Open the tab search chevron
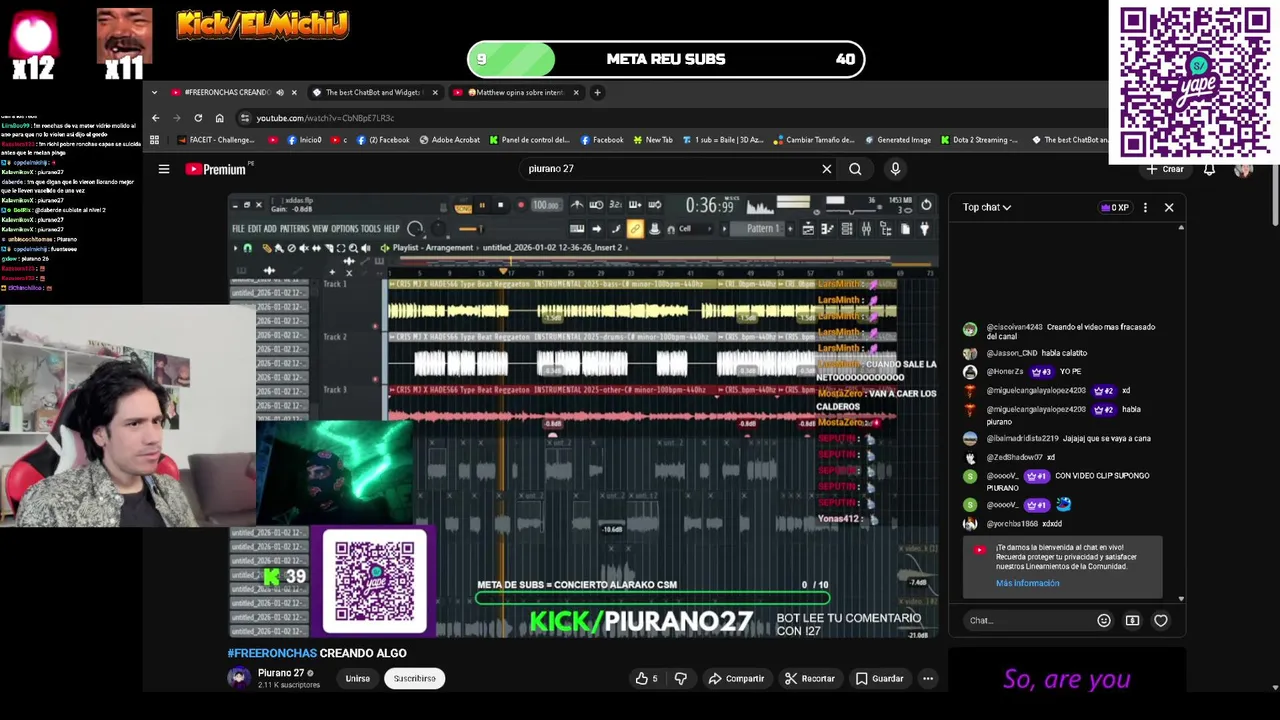The height and width of the screenshot is (720, 1280). tap(154, 93)
